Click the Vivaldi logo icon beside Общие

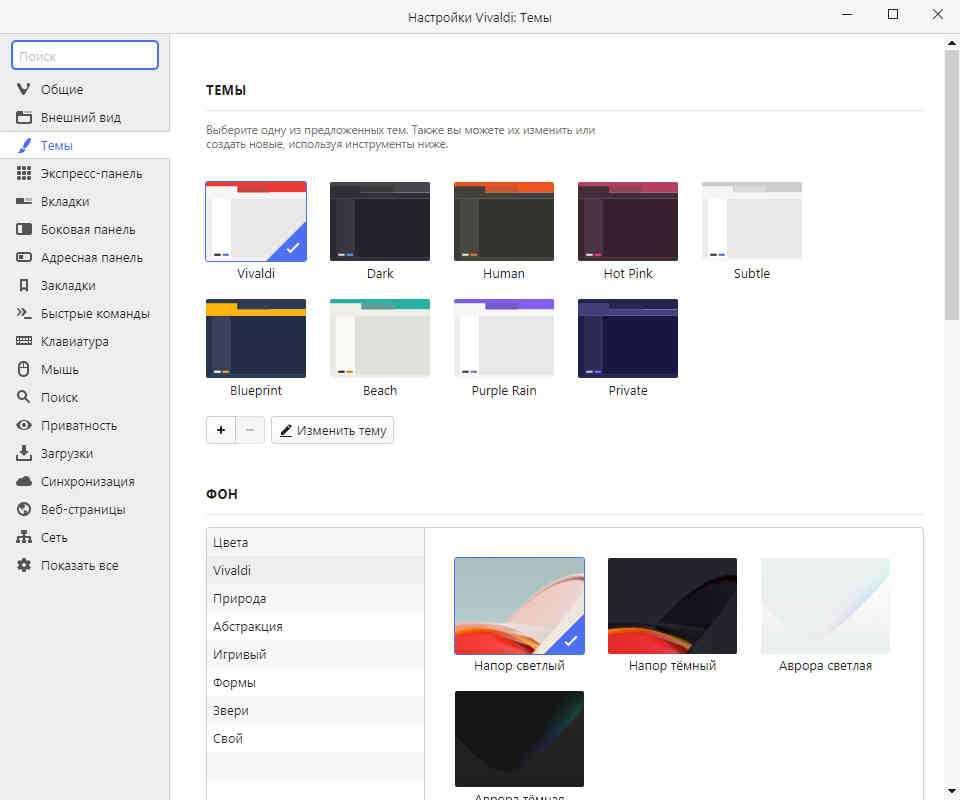[x=24, y=89]
